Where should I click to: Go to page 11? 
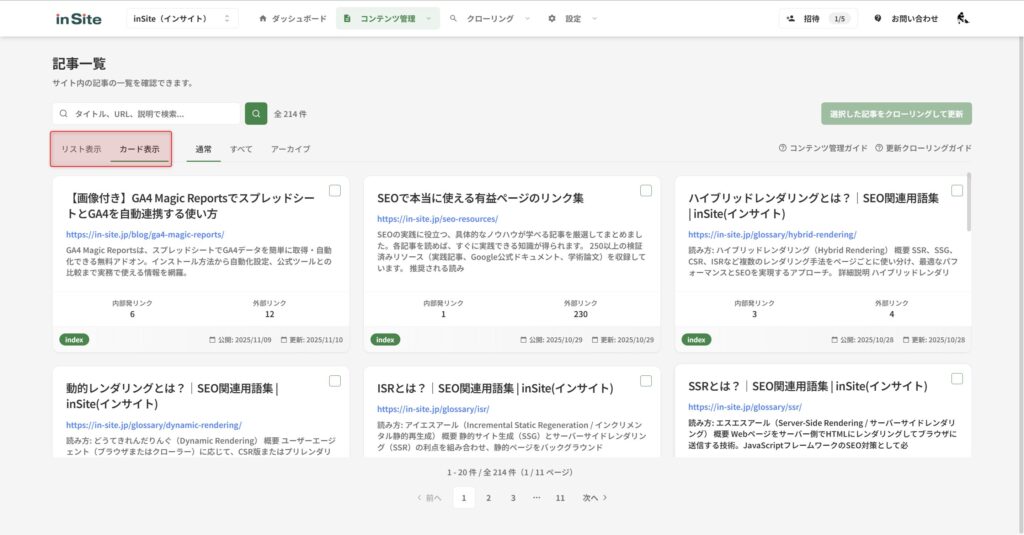pyautogui.click(x=560, y=498)
